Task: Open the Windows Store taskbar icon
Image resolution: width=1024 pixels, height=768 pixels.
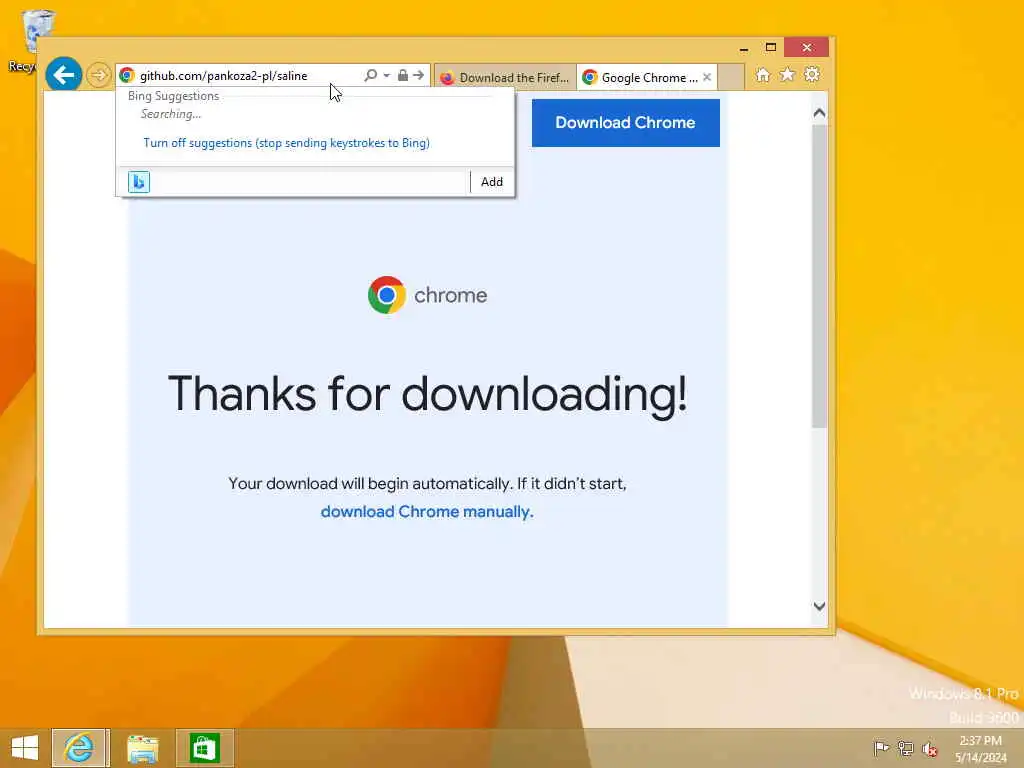Action: [204, 748]
